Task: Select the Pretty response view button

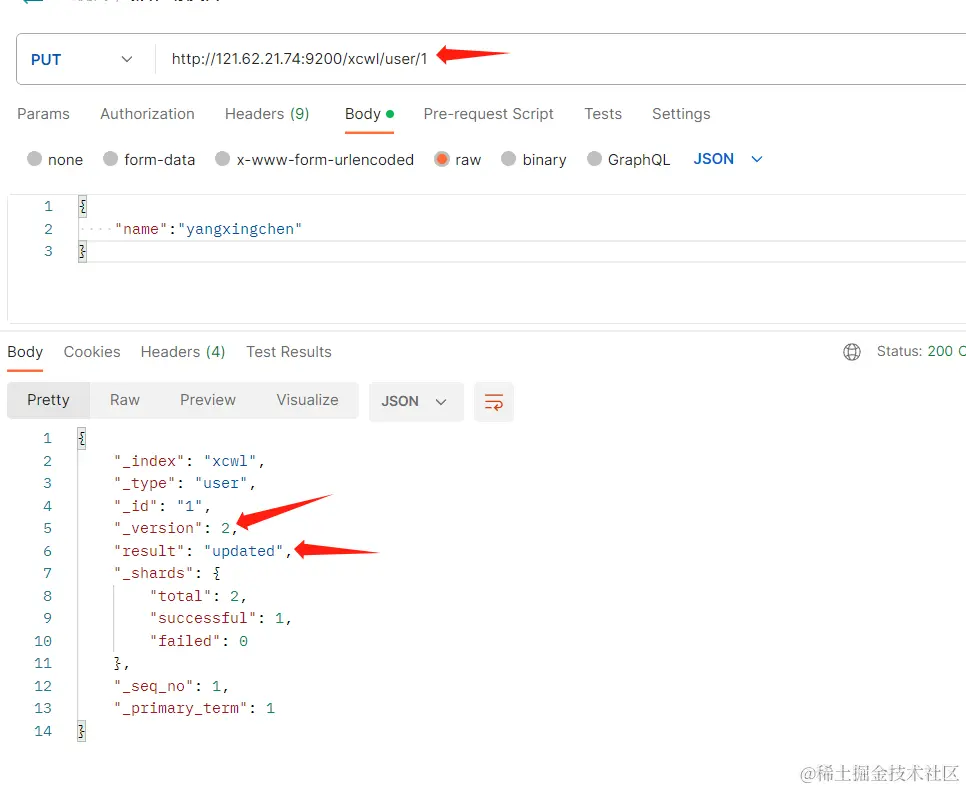Action: [x=48, y=400]
